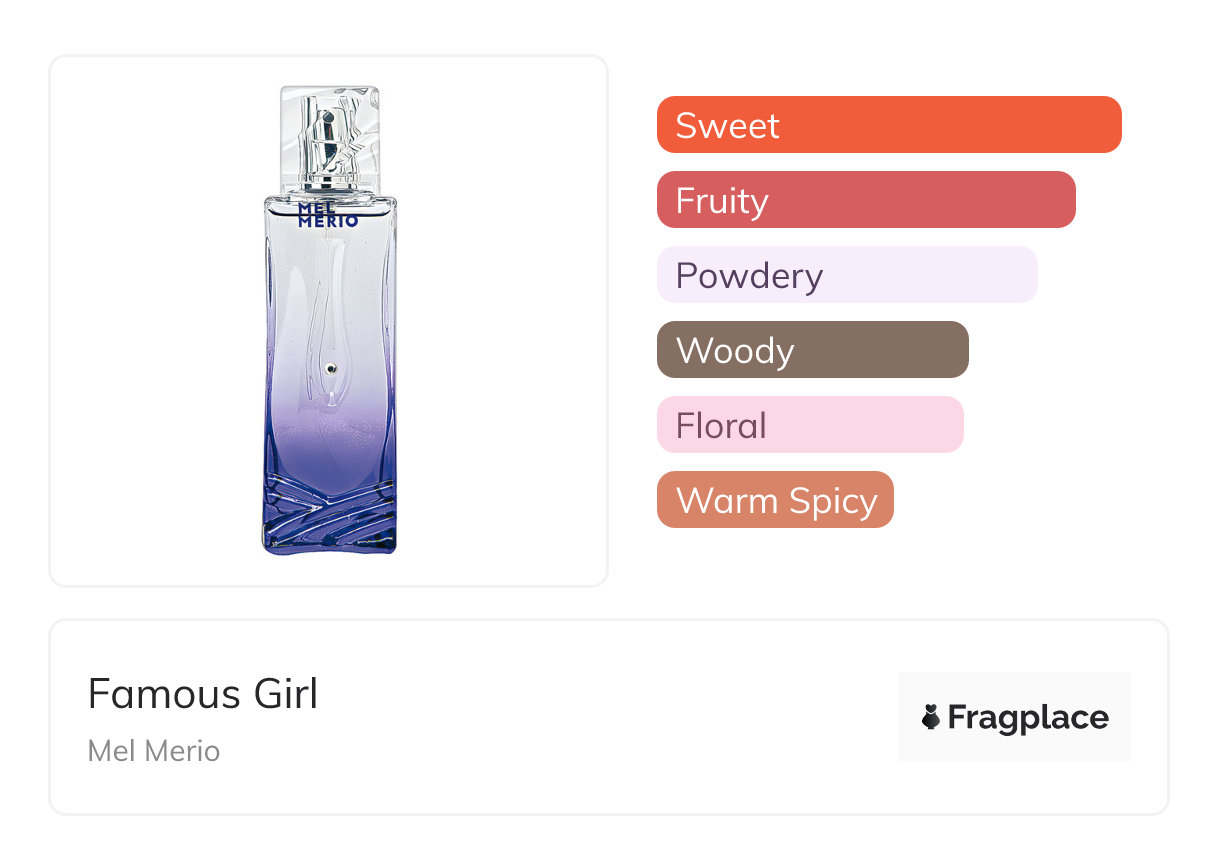The height and width of the screenshot is (864, 1218).
Task: Click the white text label reading Sweet
Action: pyautogui.click(x=727, y=126)
